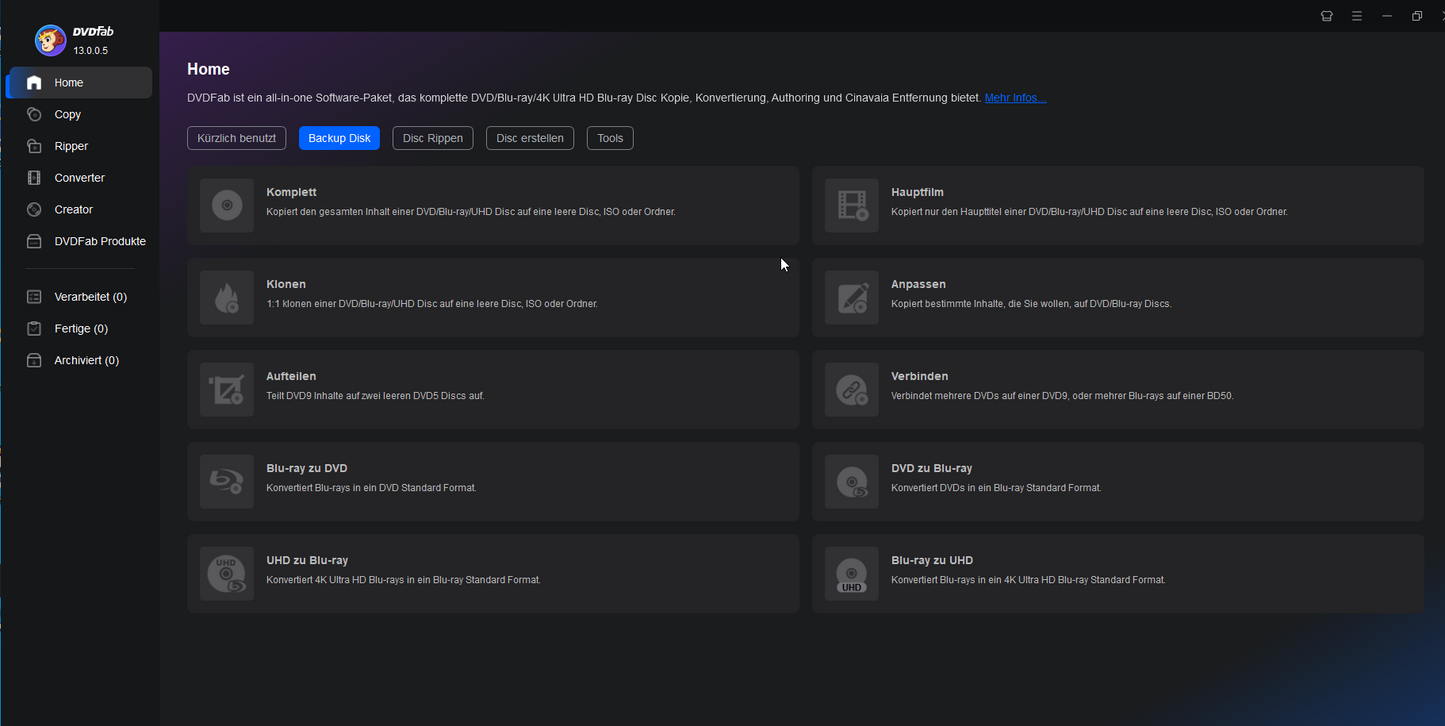Open the Disc erstellen tab

530,138
